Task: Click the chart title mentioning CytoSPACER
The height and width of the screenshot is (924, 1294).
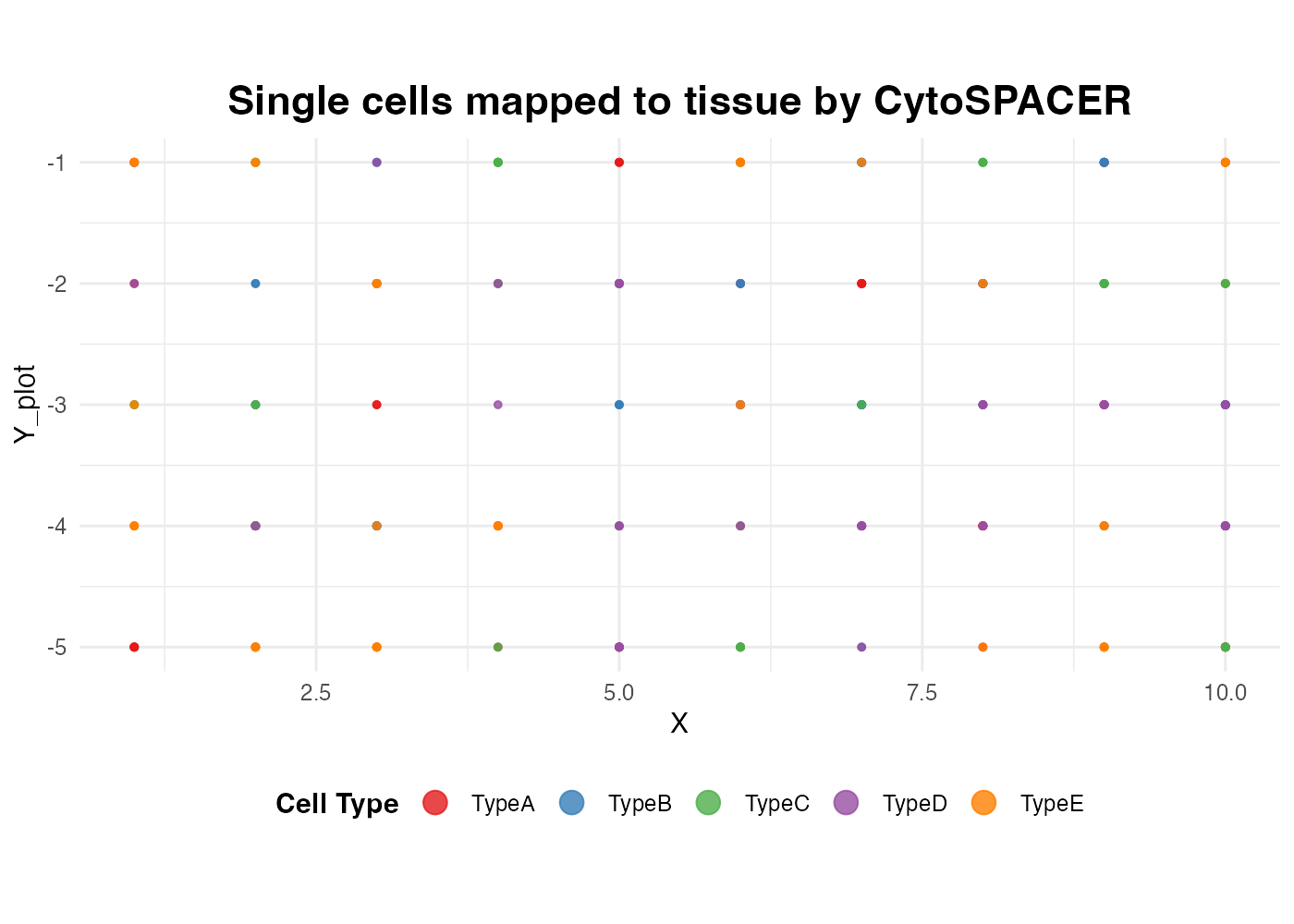Action: coord(679,101)
